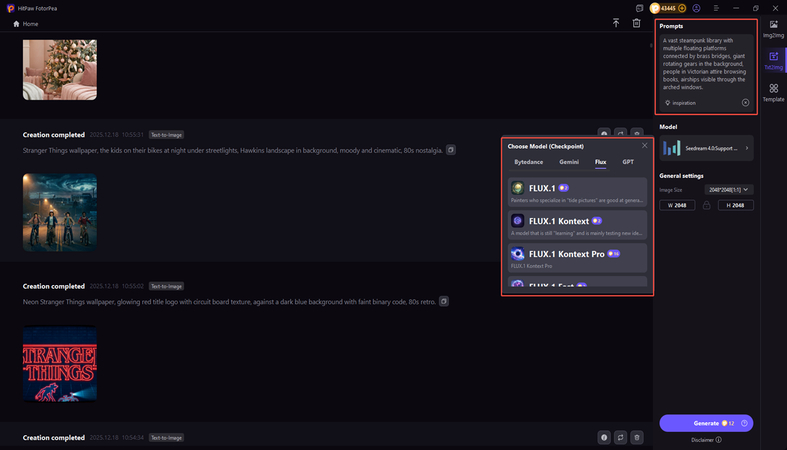Click the HitPaw FotorPea logo icon
Viewport: 787px width, 450px height.
coord(10,8)
